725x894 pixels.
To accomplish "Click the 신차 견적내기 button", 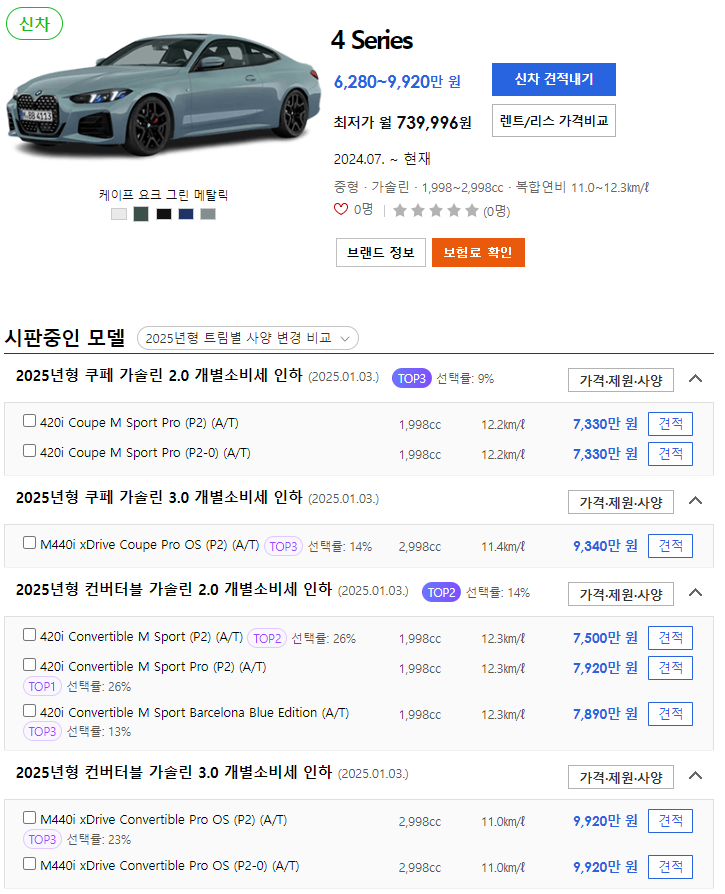I will click(x=553, y=79).
